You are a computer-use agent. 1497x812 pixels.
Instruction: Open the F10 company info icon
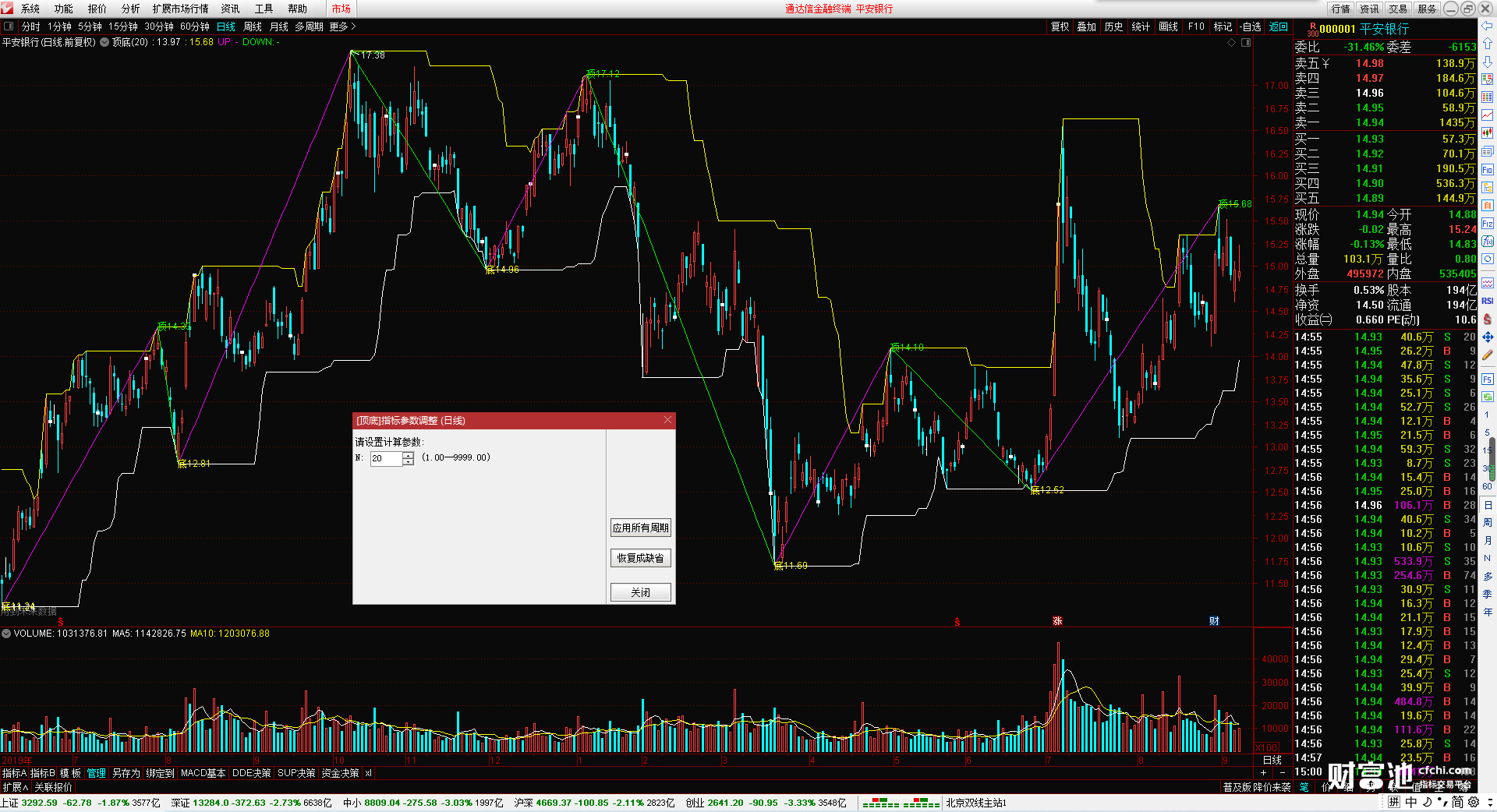click(x=1488, y=169)
